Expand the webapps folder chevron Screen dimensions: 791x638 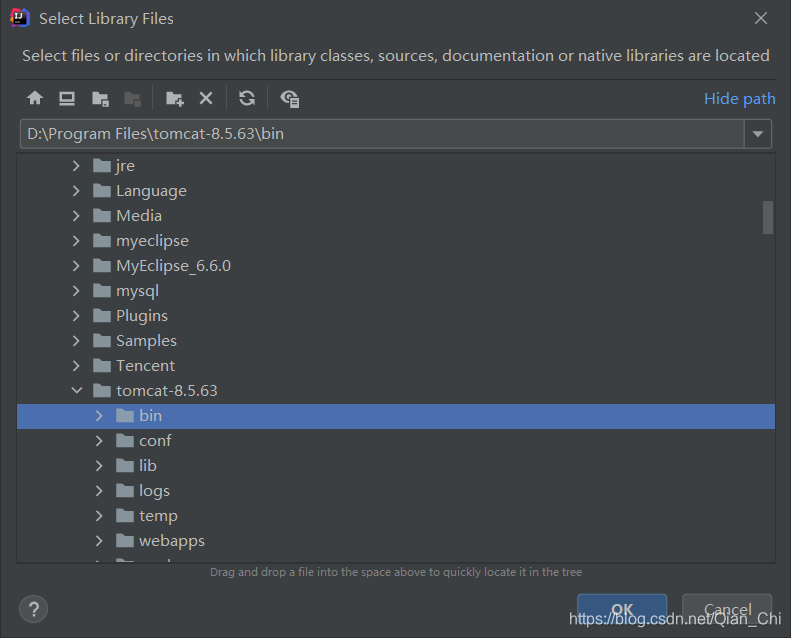click(x=99, y=541)
